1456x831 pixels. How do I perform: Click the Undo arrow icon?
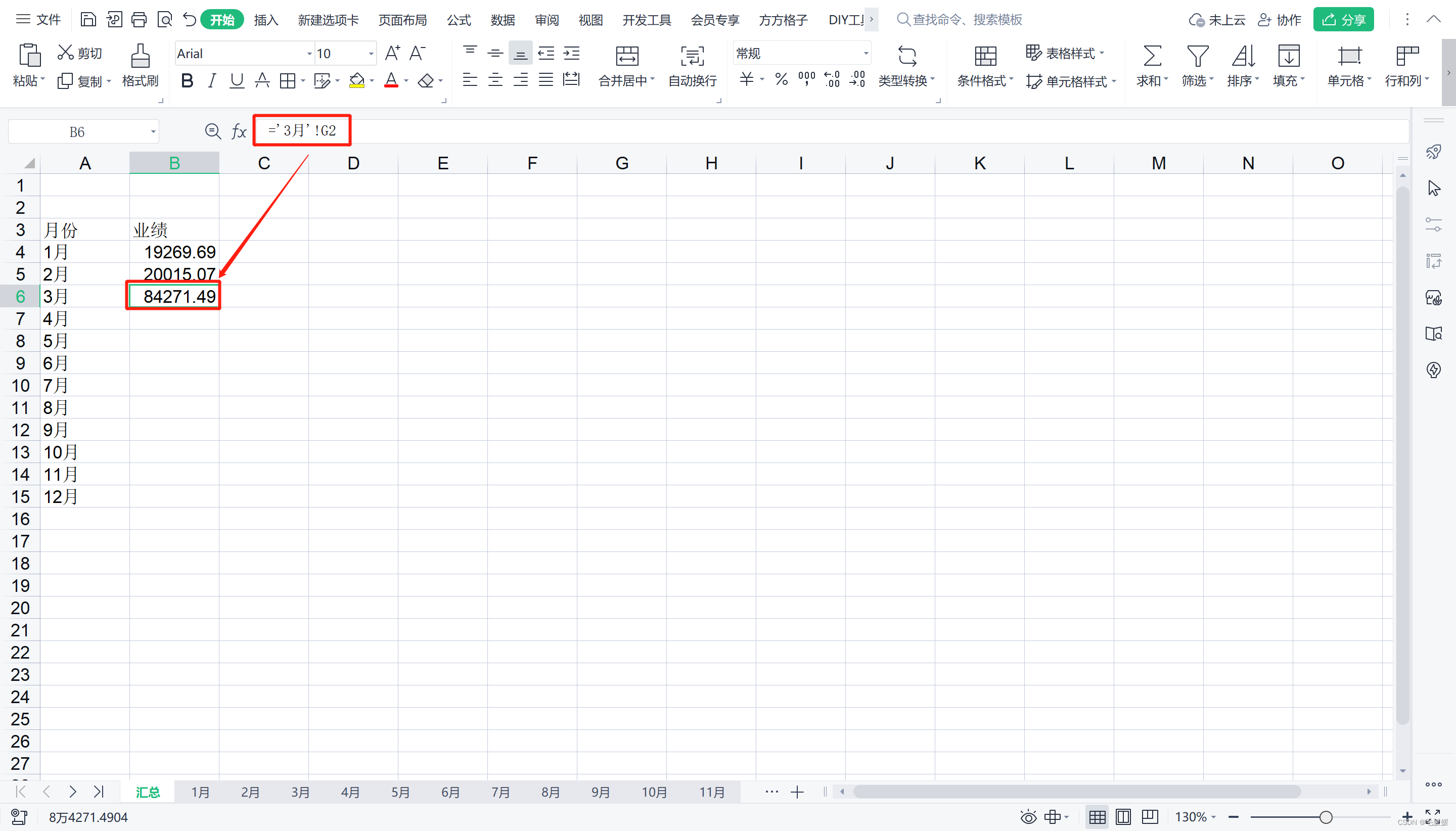click(190, 20)
